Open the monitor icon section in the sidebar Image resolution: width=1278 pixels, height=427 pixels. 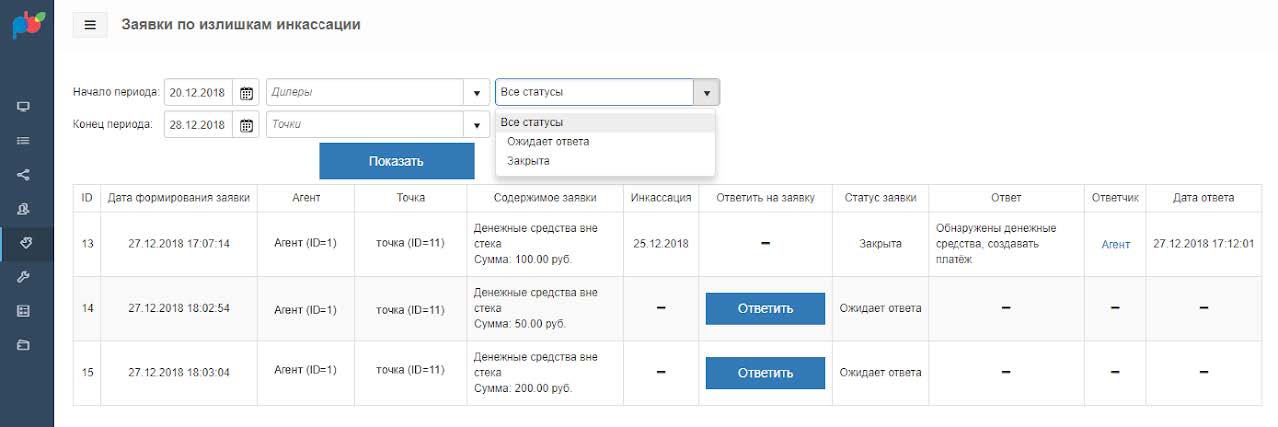24,107
